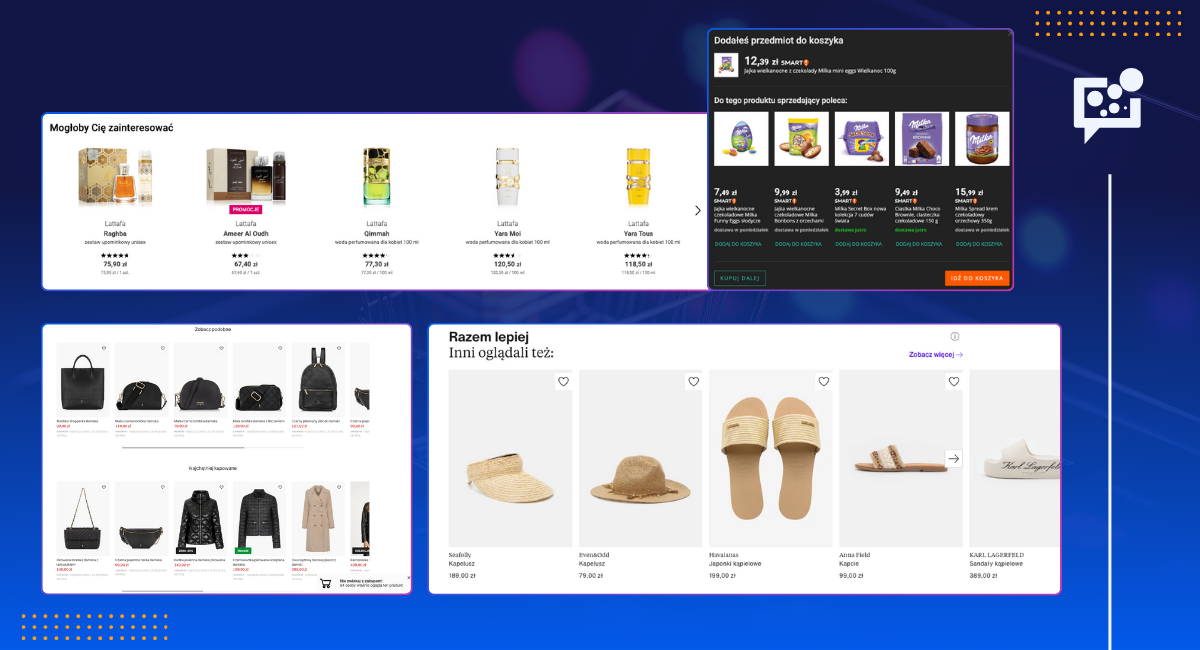Viewport: 1200px width, 650px height.
Task: Click the heart on the czarna pikowana kurtka
Action: point(282,487)
